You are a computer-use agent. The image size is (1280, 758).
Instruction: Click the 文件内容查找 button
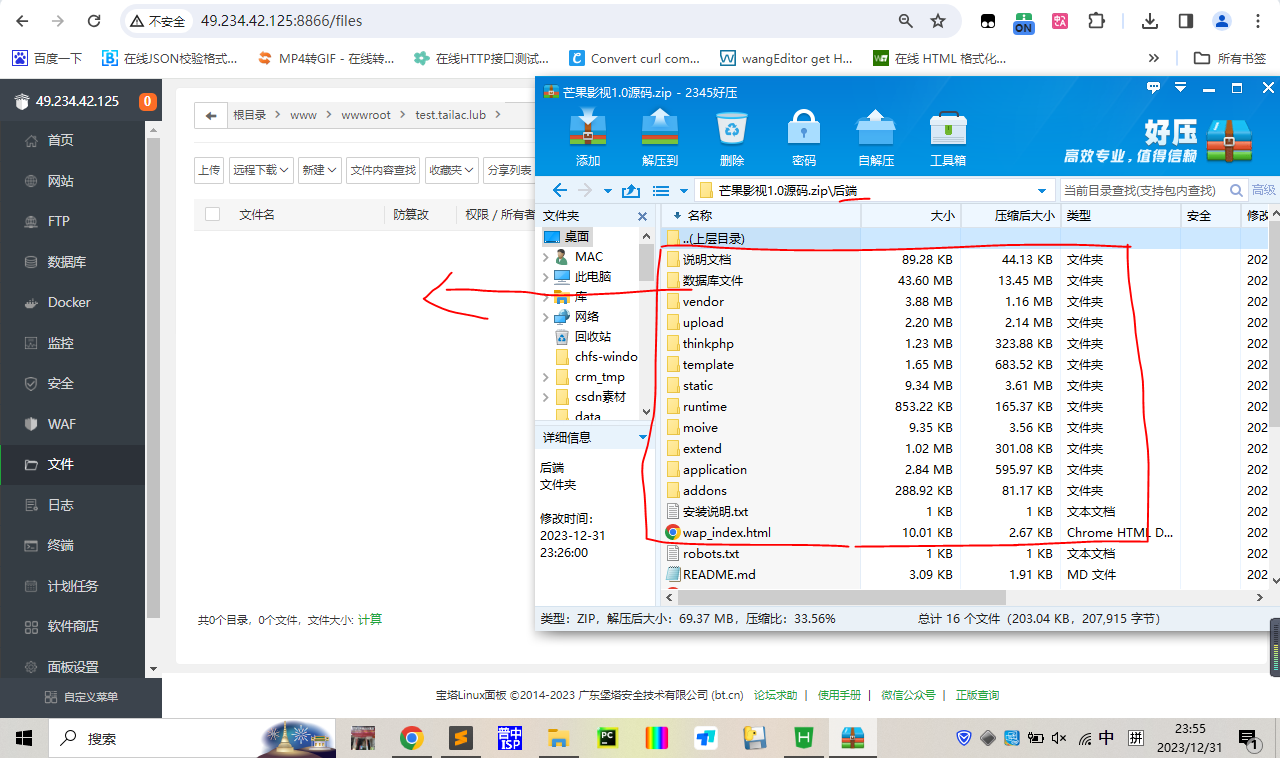tap(383, 170)
